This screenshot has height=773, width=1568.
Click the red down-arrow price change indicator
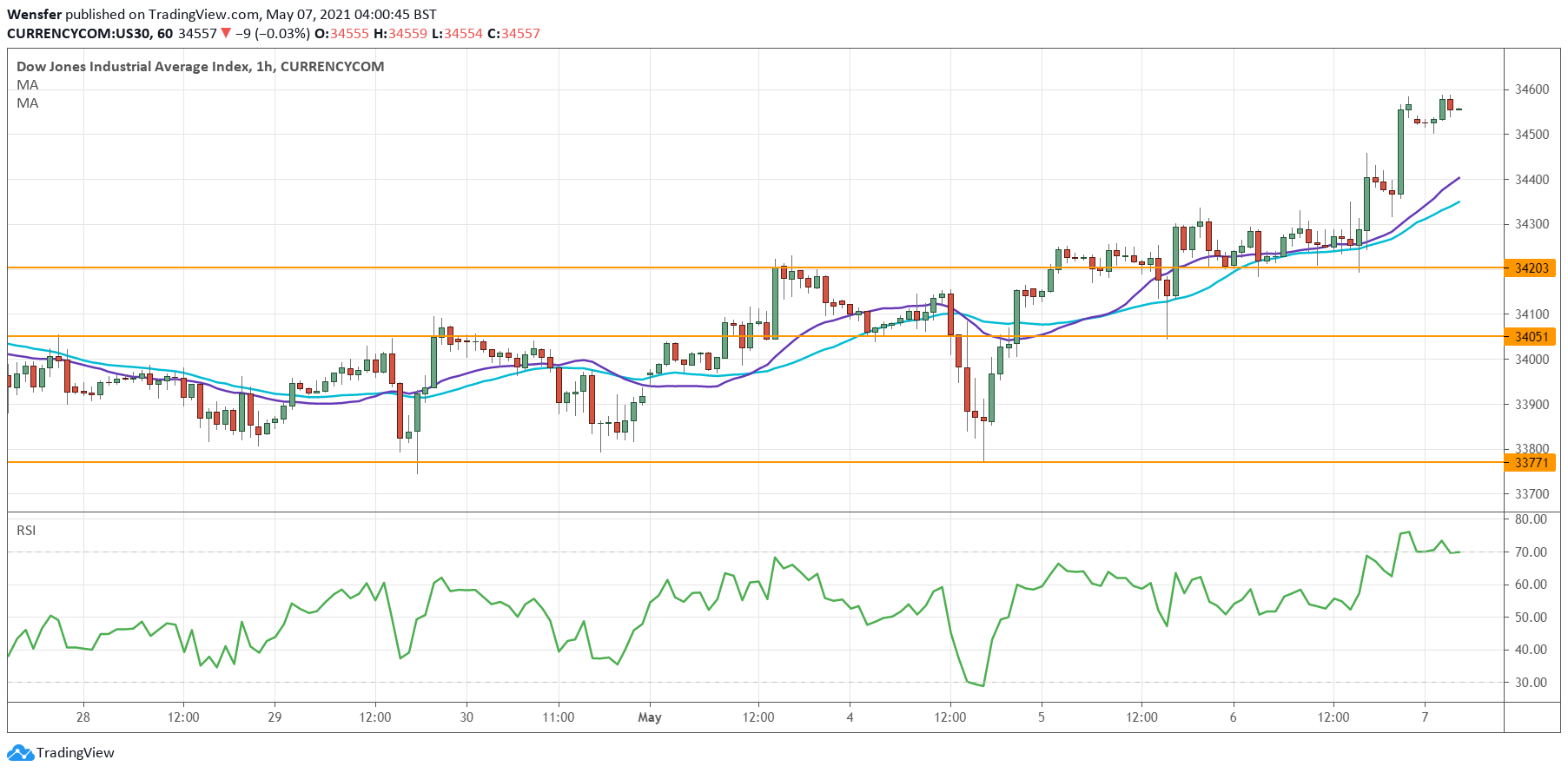[226, 34]
